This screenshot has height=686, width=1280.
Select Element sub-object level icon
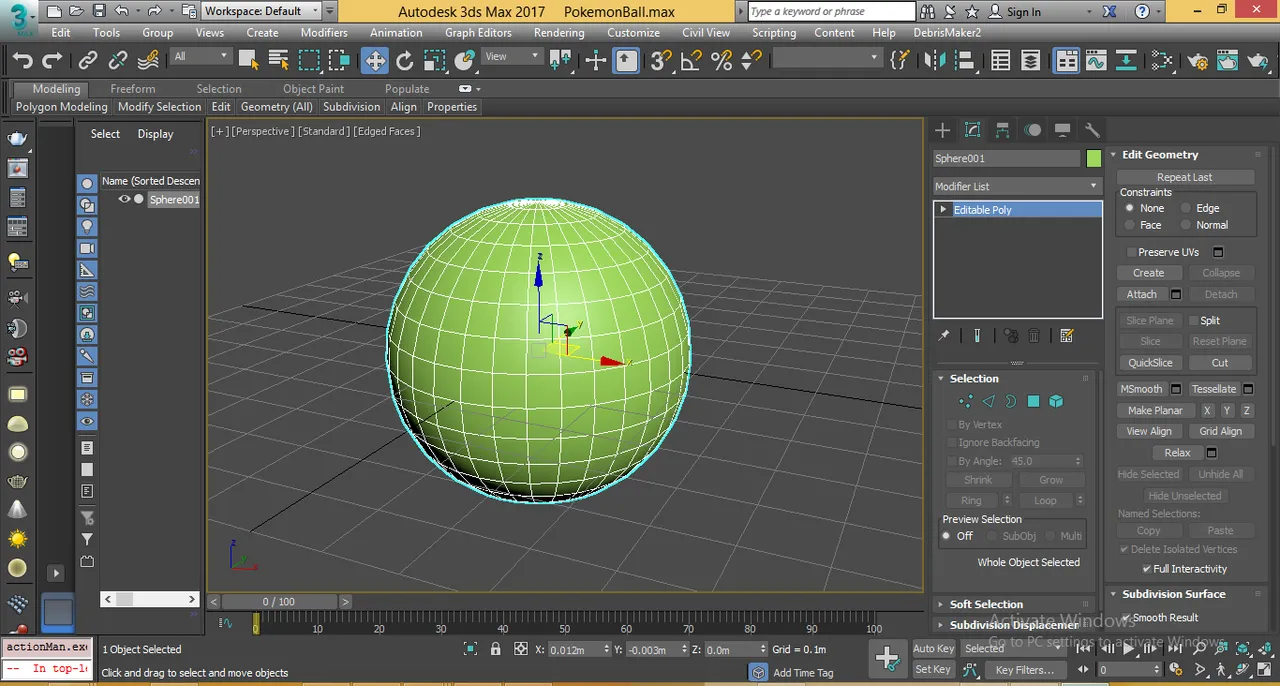click(x=1056, y=401)
